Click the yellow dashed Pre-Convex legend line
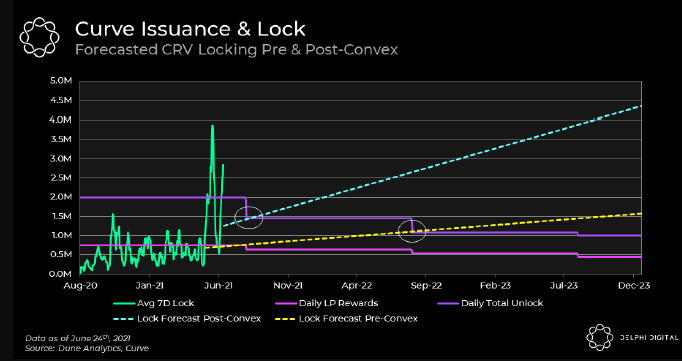682x361 pixels. 285,319
